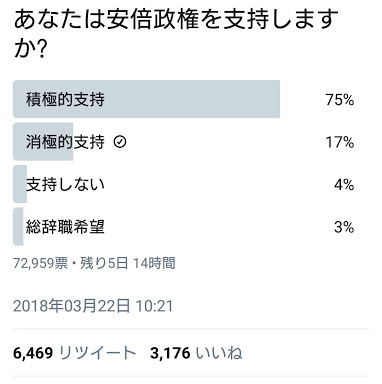
Task: Open the 3,176 いいね list
Action: [196, 353]
